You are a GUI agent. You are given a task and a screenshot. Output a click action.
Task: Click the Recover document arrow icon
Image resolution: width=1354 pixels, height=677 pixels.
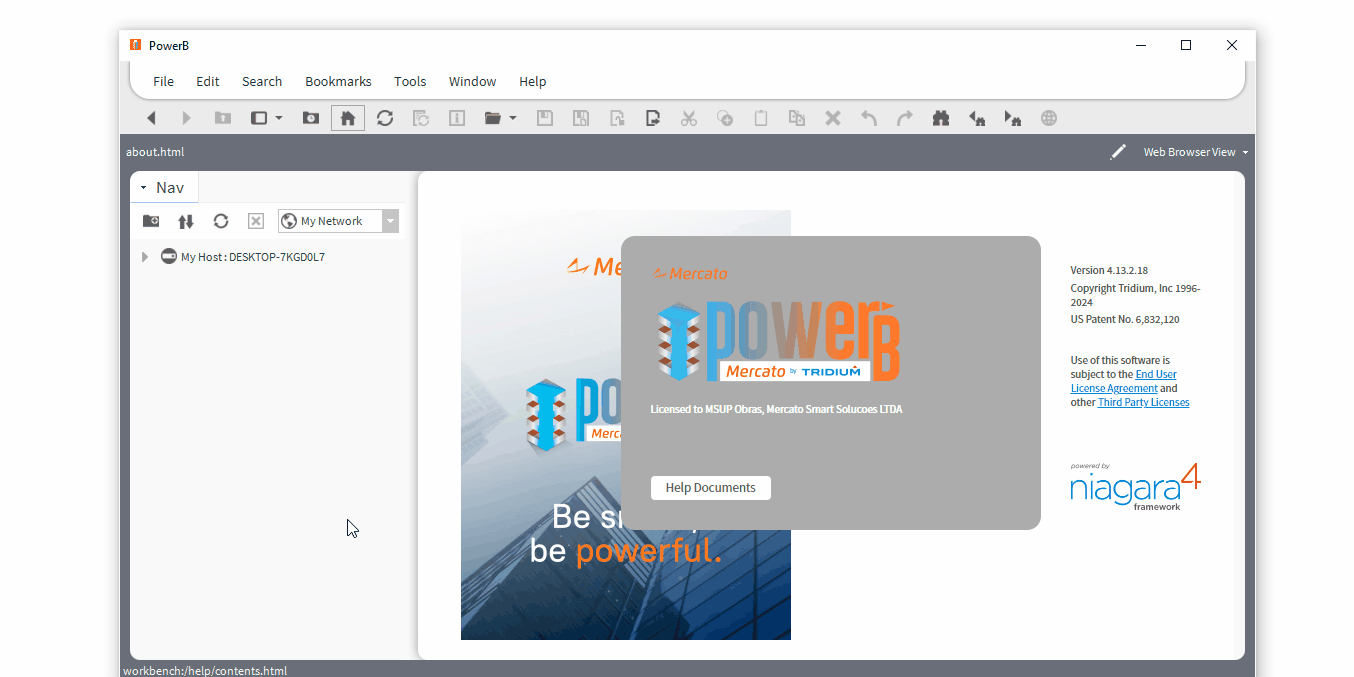click(x=617, y=118)
